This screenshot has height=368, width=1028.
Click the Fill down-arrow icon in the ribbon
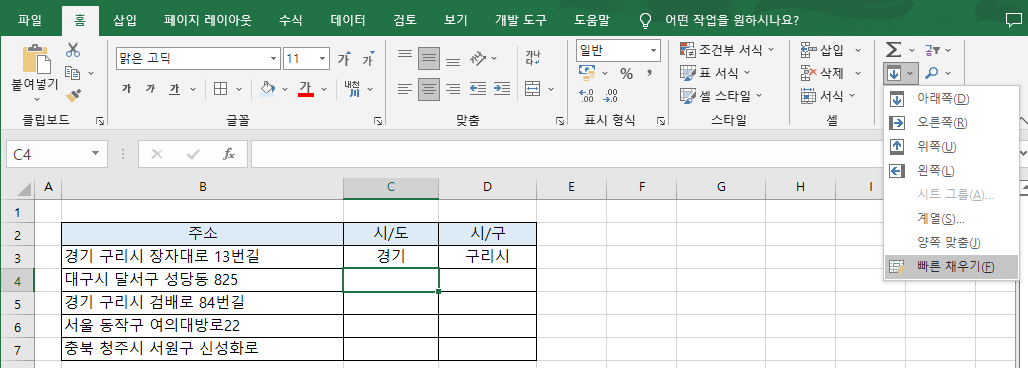(893, 73)
